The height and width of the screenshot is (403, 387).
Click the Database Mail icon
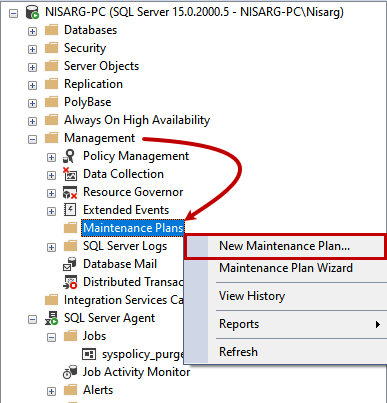click(x=70, y=264)
